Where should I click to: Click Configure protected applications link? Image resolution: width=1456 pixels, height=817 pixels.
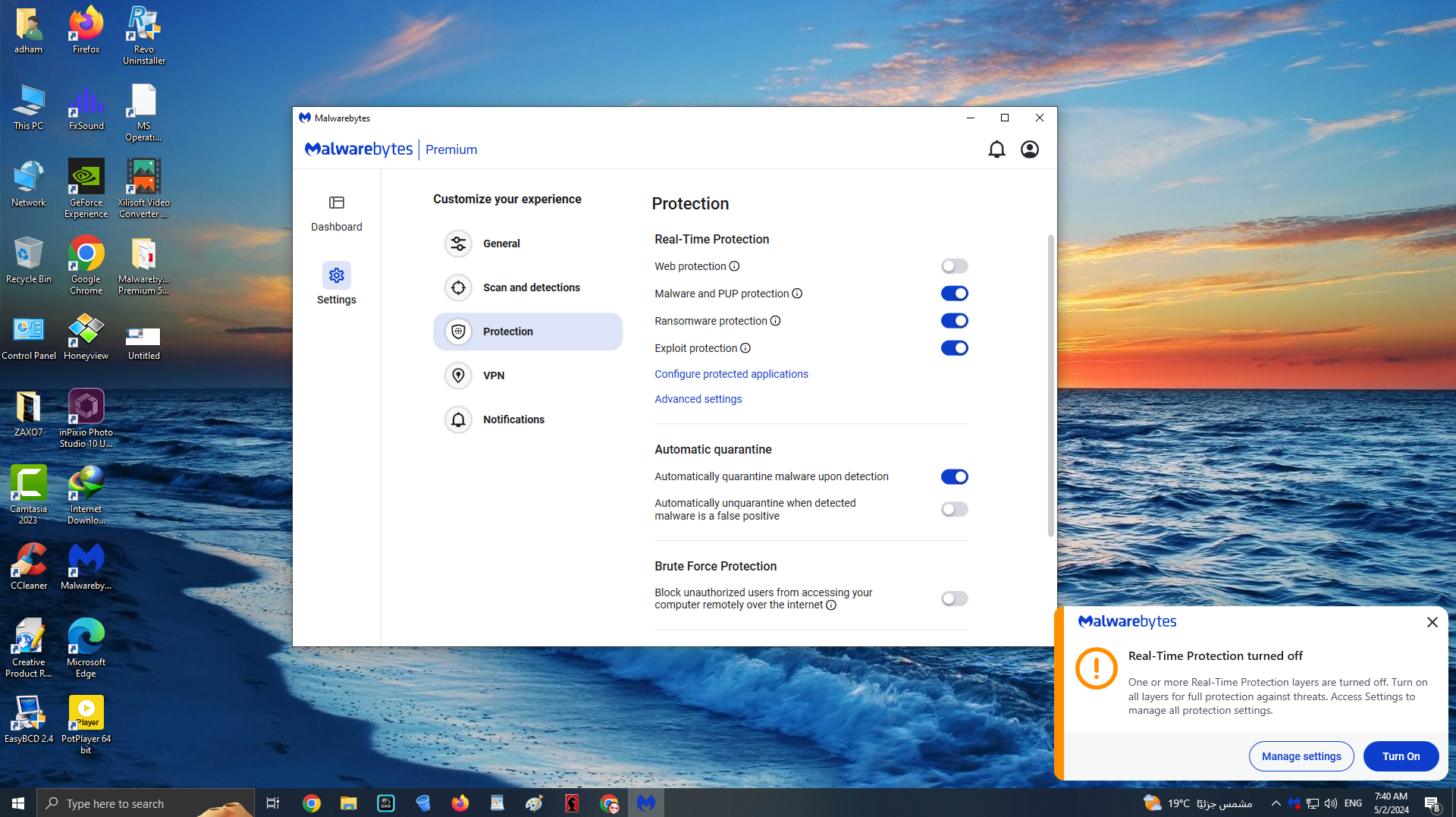tap(731, 374)
